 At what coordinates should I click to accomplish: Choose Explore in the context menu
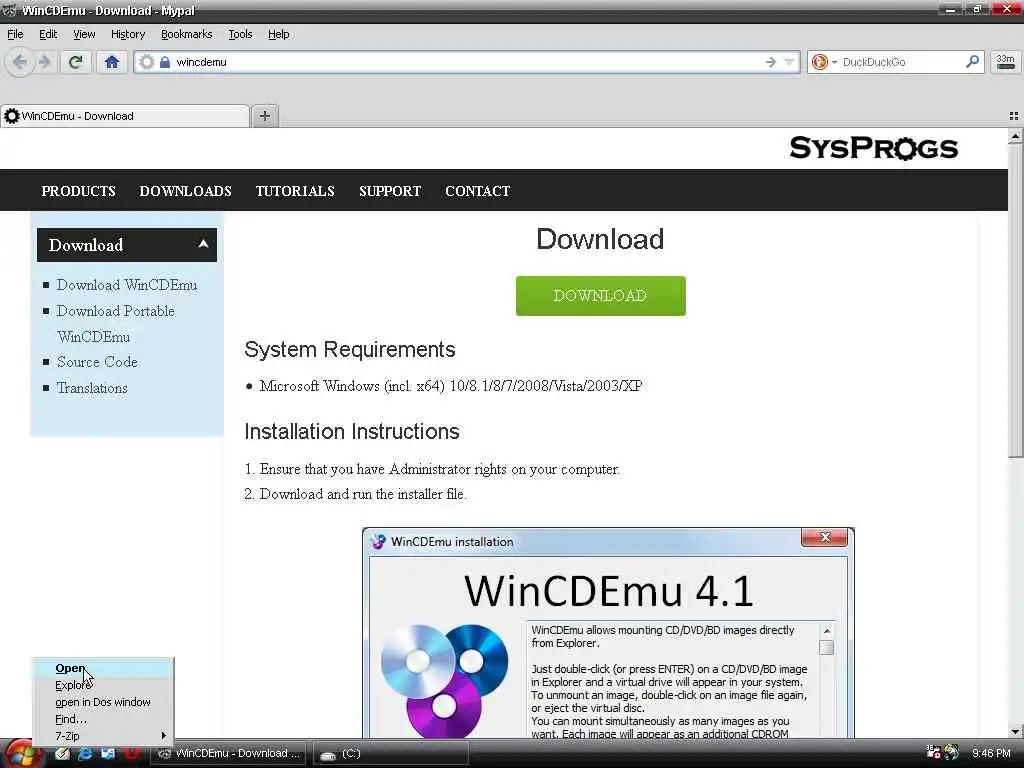(x=103, y=685)
